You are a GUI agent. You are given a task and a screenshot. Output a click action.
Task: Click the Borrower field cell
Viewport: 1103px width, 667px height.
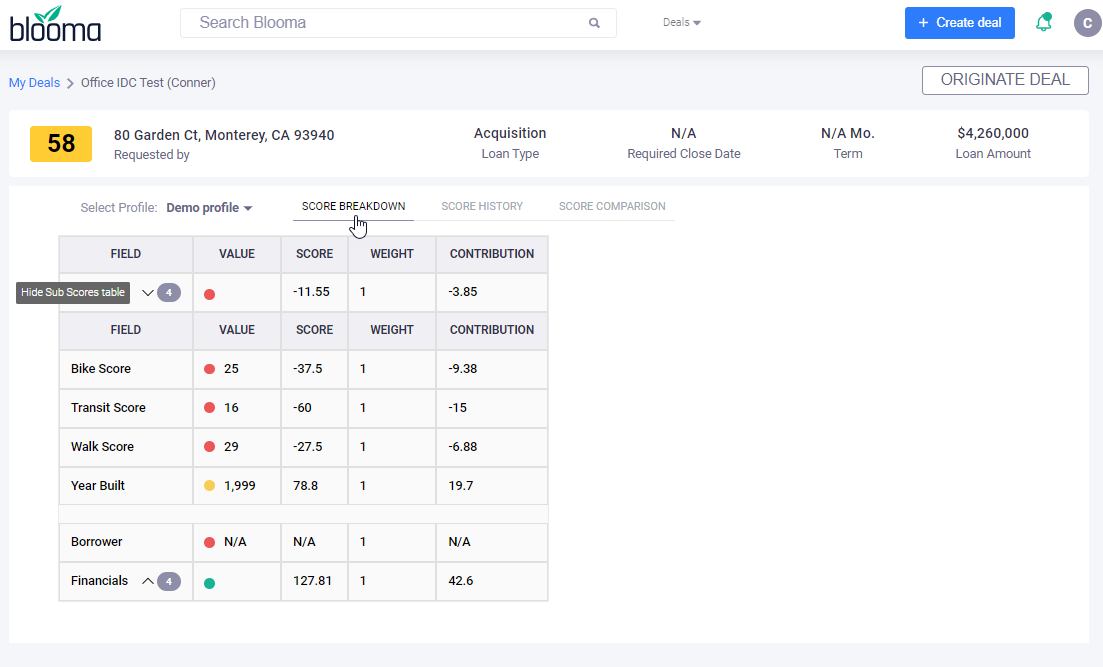pos(126,542)
